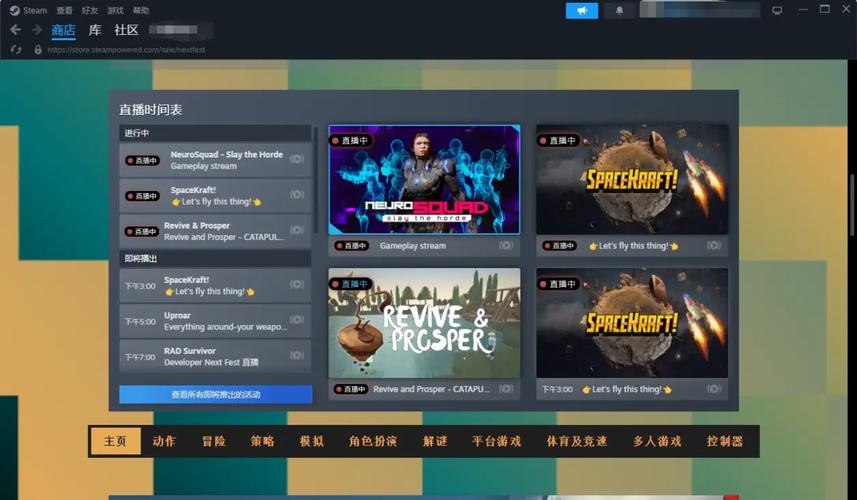This screenshot has height=500, width=857.
Task: Click the lock icon beside the URL
Action: pyautogui.click(x=38, y=50)
